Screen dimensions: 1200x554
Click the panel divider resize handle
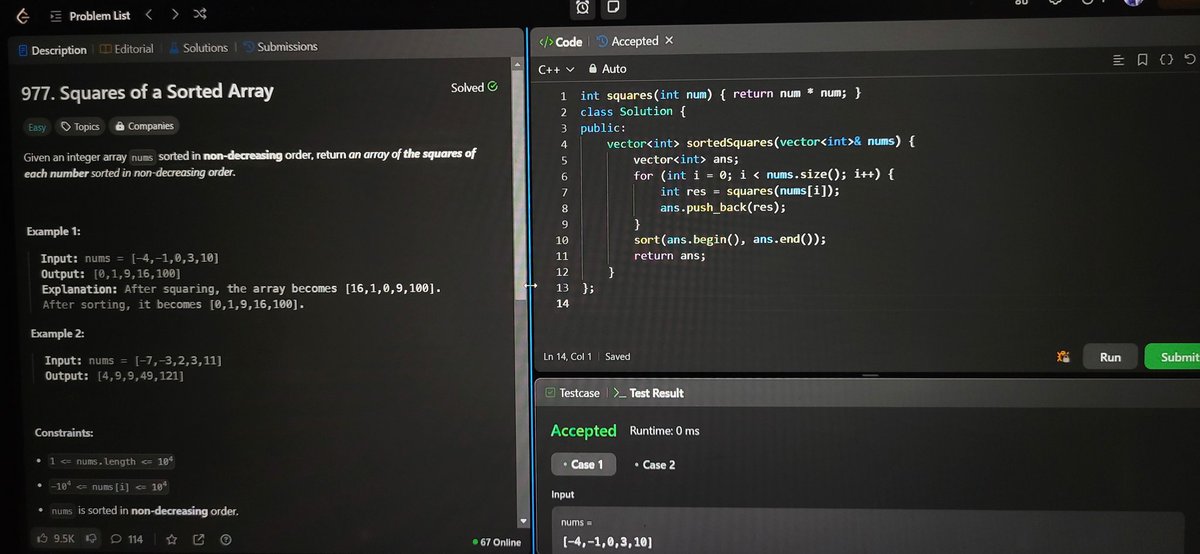coord(529,286)
